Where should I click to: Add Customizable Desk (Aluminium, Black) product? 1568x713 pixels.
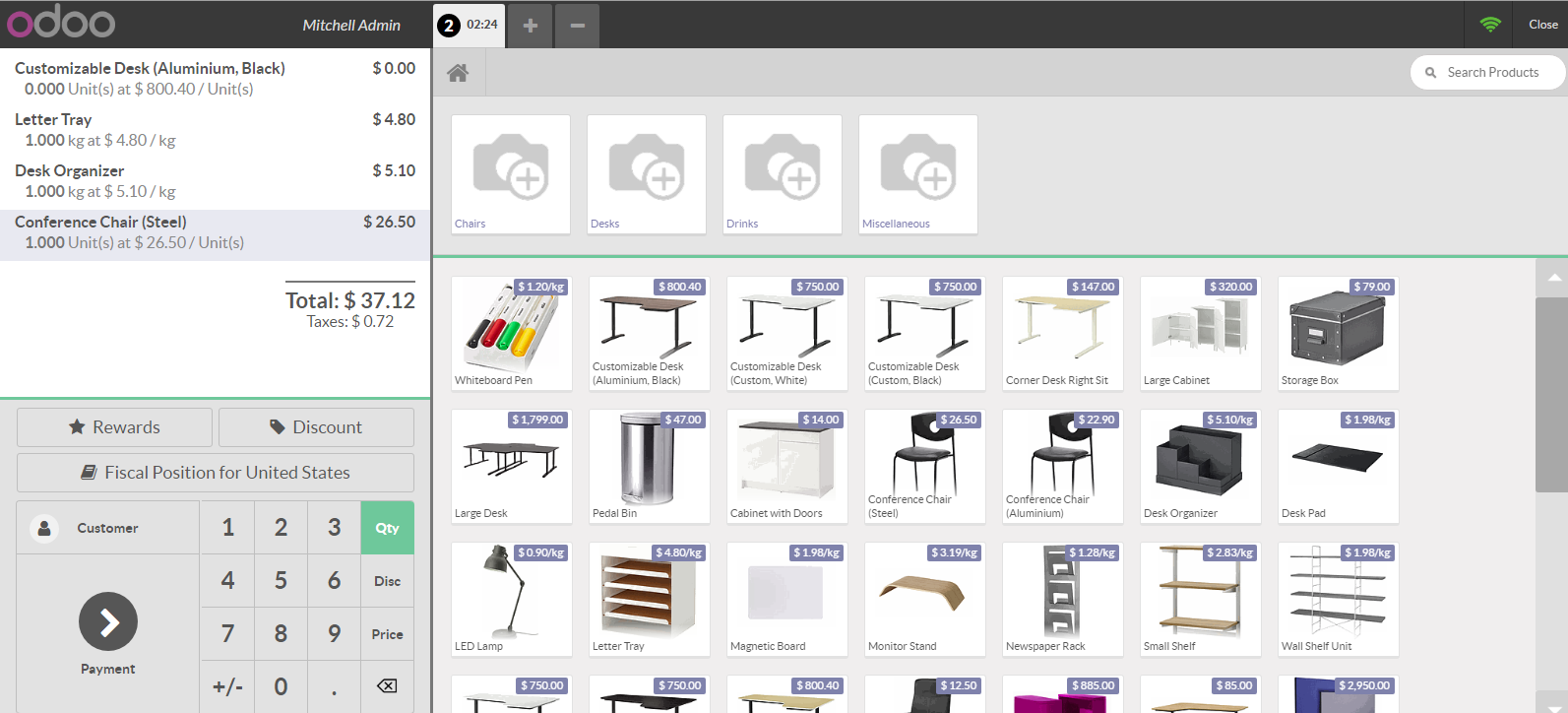[649, 333]
